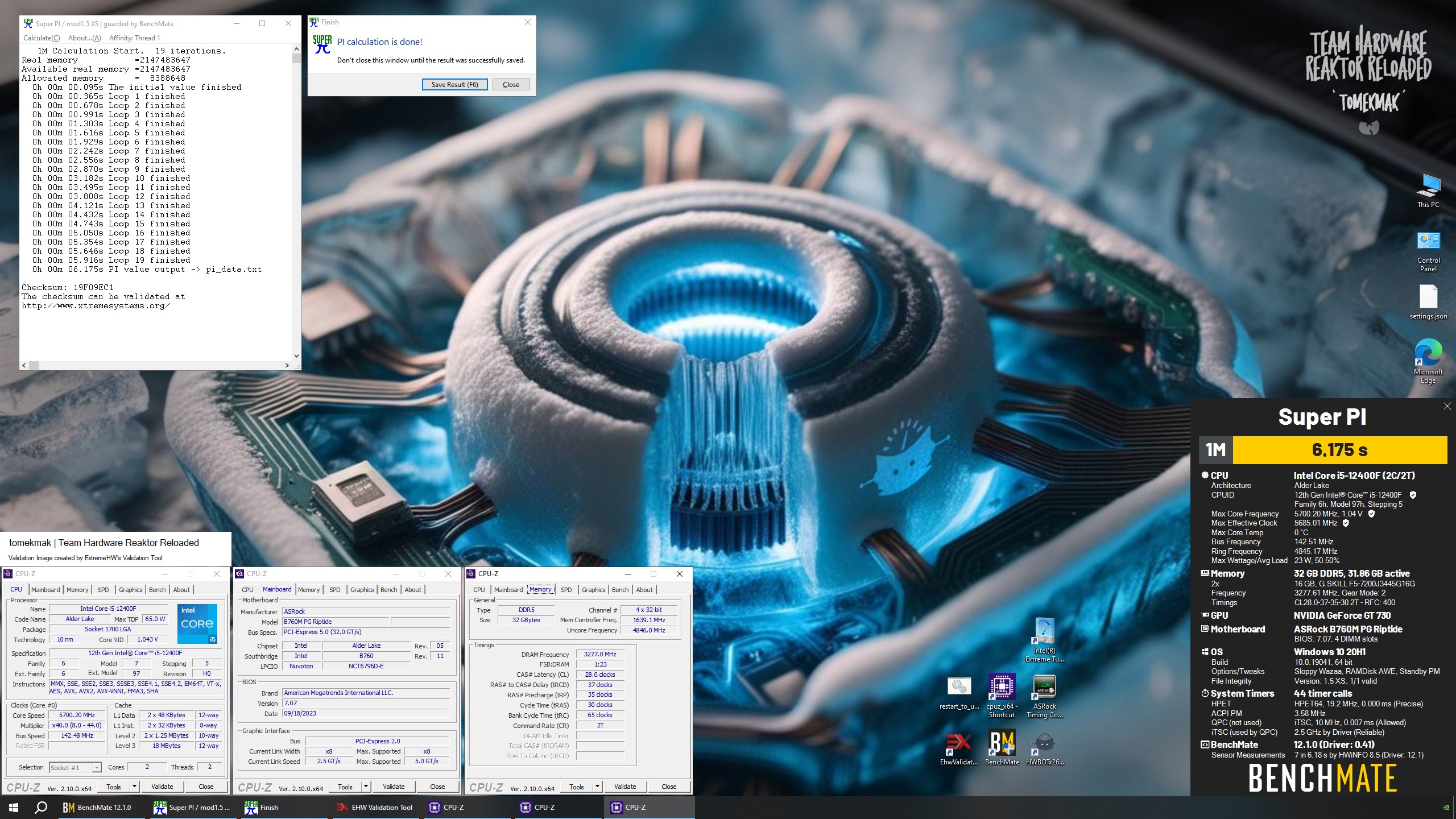Image resolution: width=1456 pixels, height=819 pixels.
Task: Click Core Speed value 5700.20 MHz field
Action: pyautogui.click(x=77, y=715)
